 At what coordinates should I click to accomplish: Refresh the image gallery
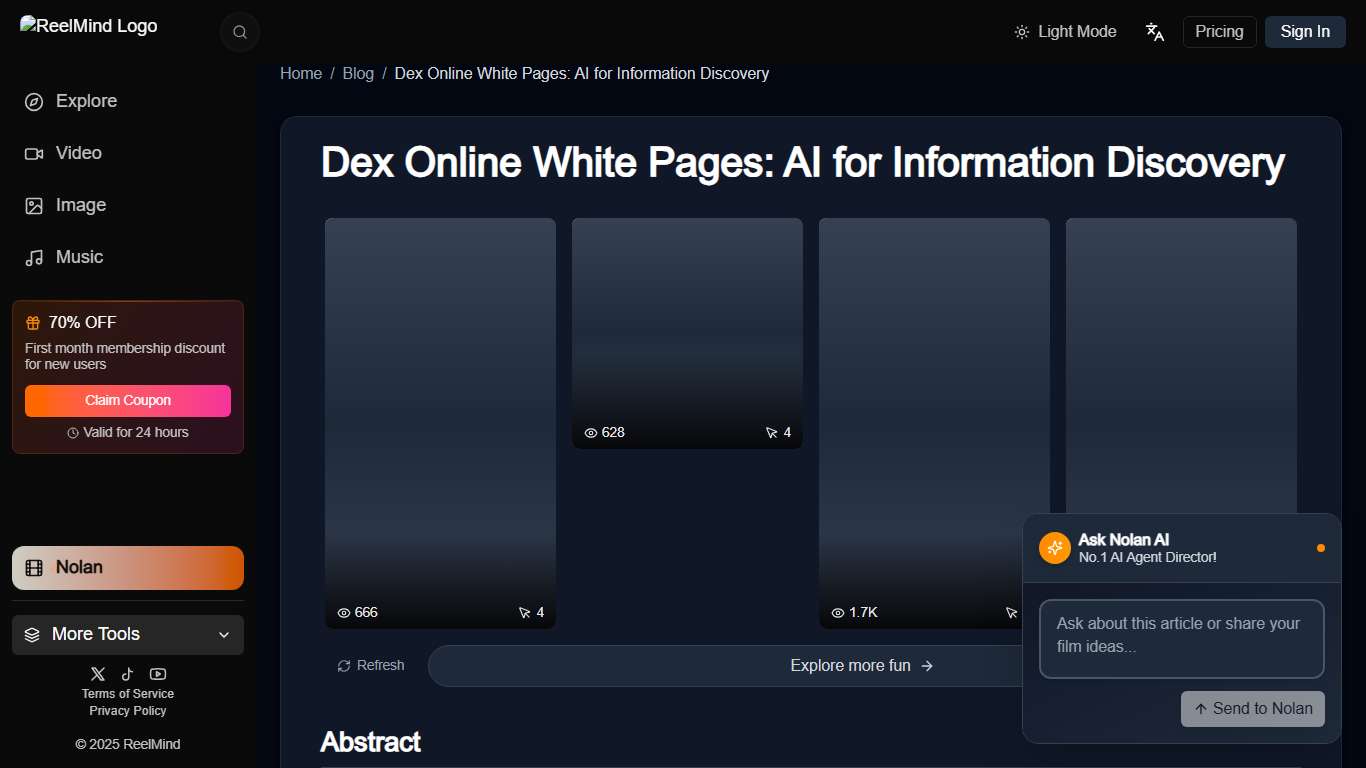[x=370, y=665]
